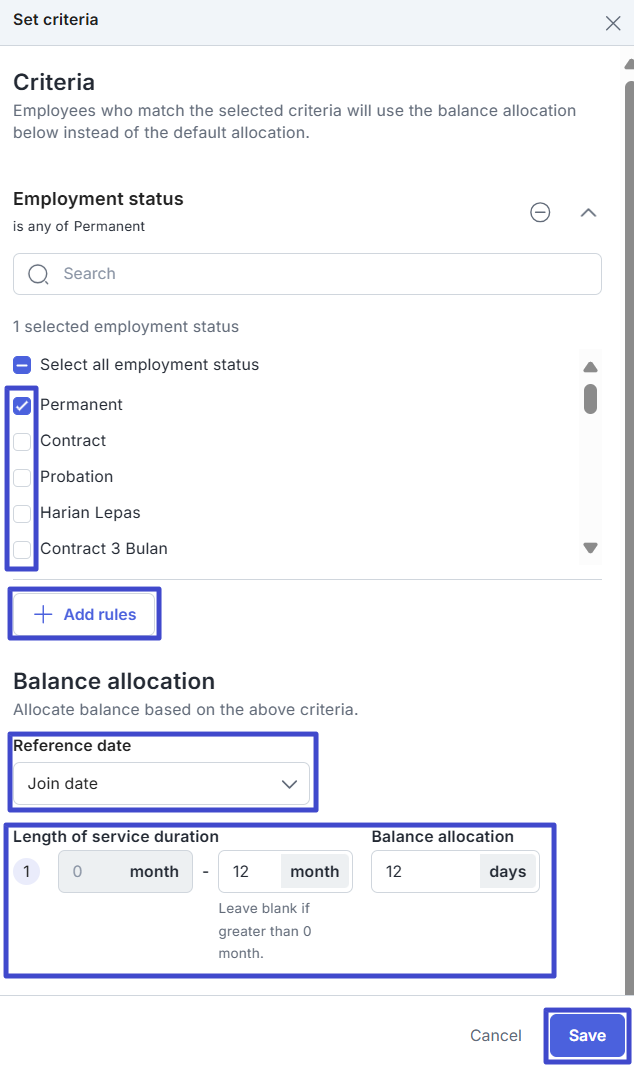The height and width of the screenshot is (1066, 634).
Task: Select the Contract 3 Bulan checkbox
Action: click(22, 549)
